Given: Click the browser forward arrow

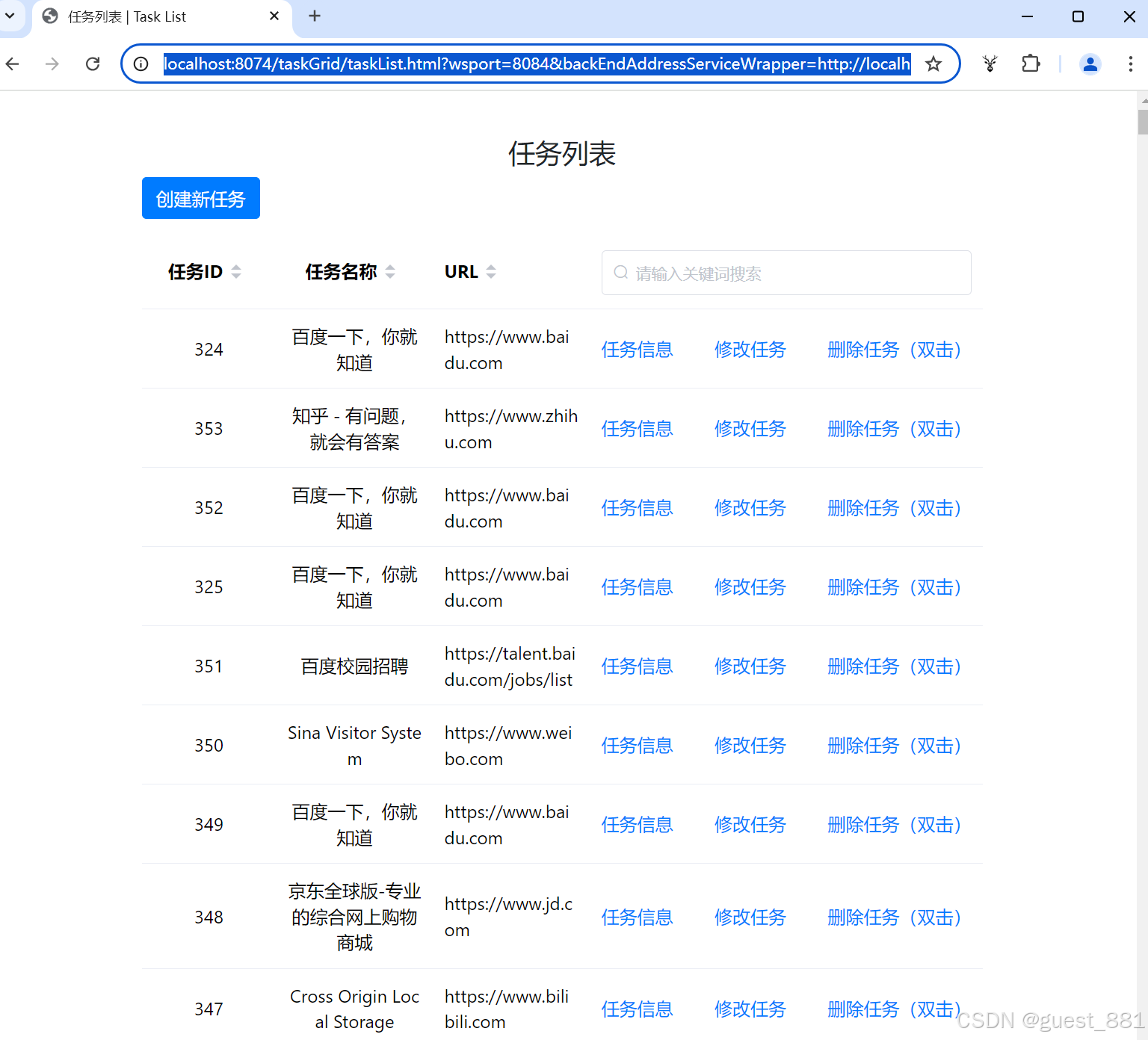Looking at the screenshot, I should (52, 64).
